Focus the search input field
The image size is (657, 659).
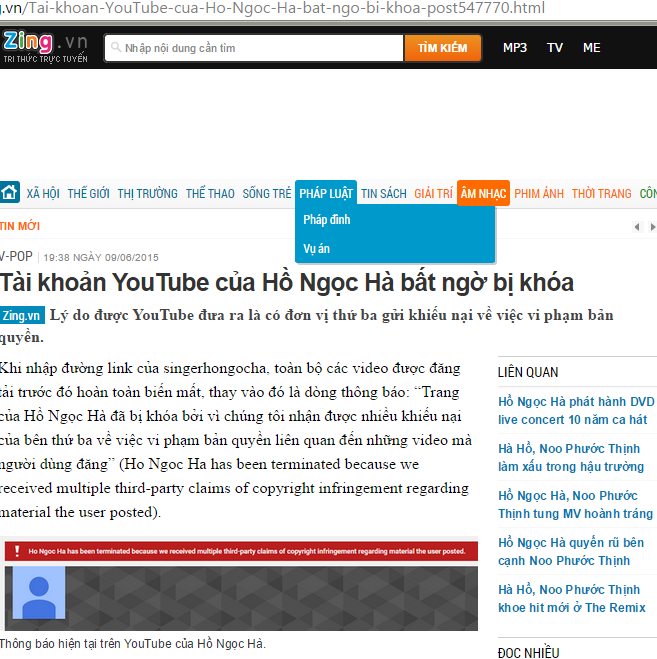tap(254, 48)
